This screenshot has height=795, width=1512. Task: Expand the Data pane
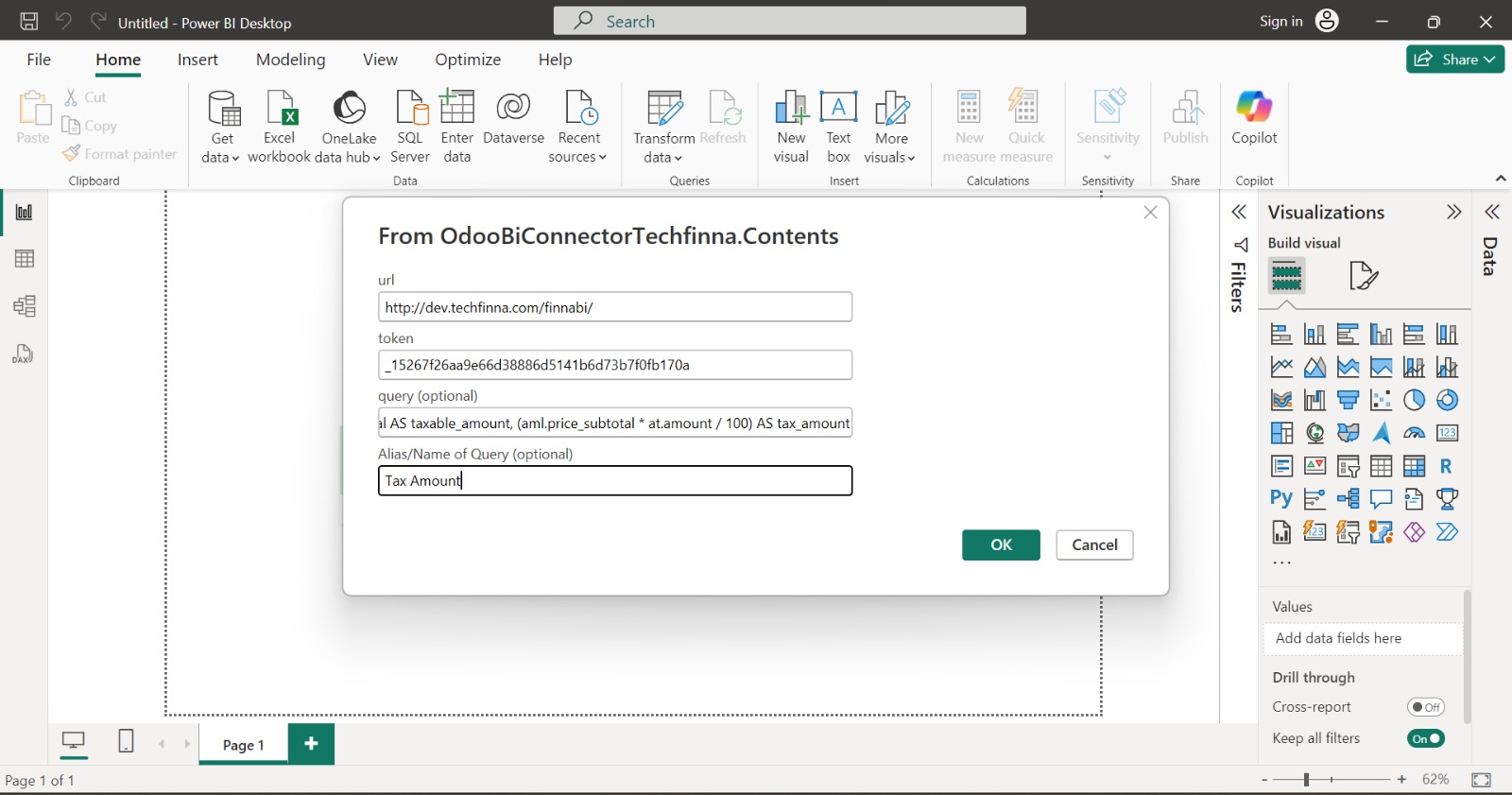pyautogui.click(x=1491, y=212)
